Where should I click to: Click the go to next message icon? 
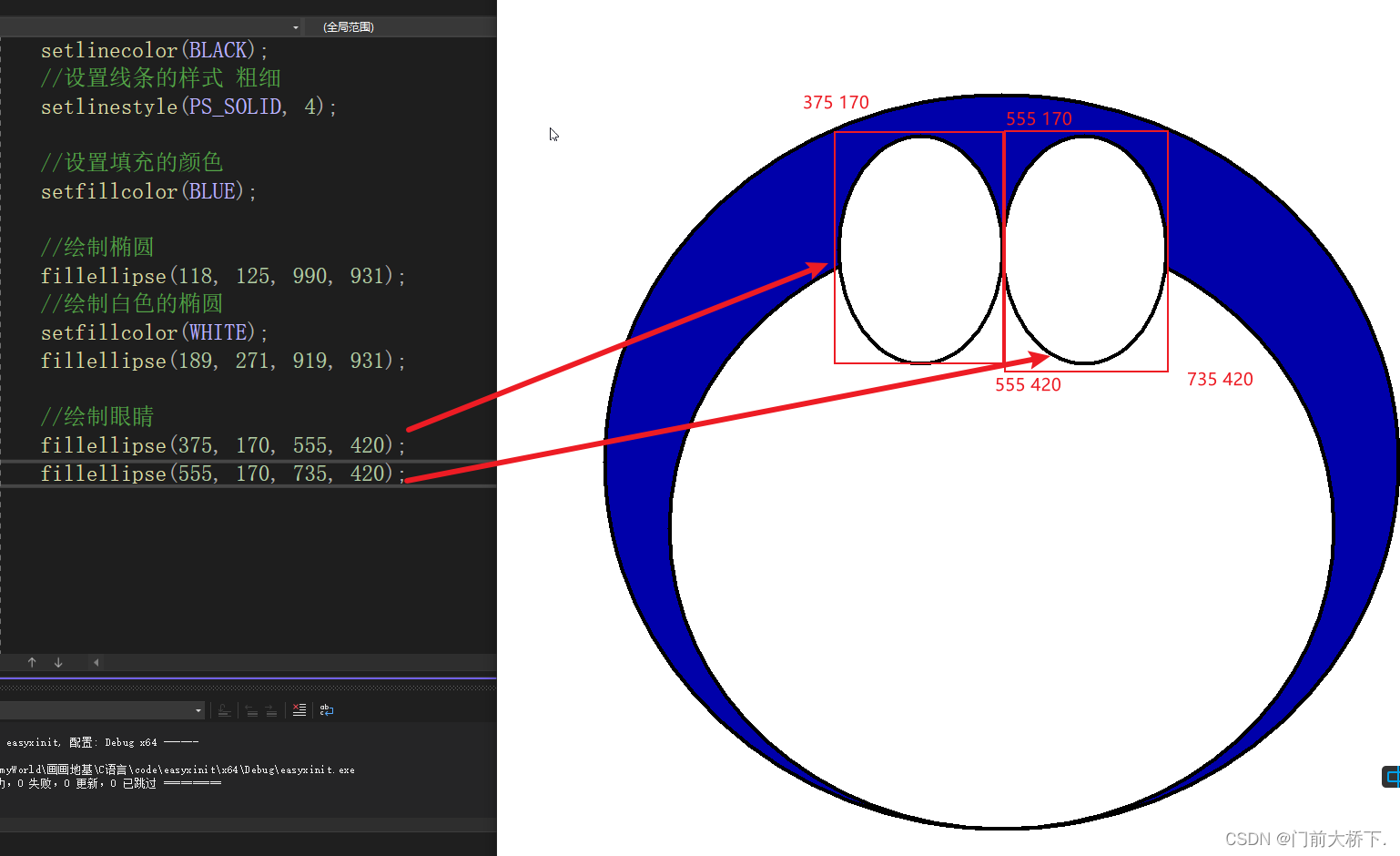[x=271, y=710]
